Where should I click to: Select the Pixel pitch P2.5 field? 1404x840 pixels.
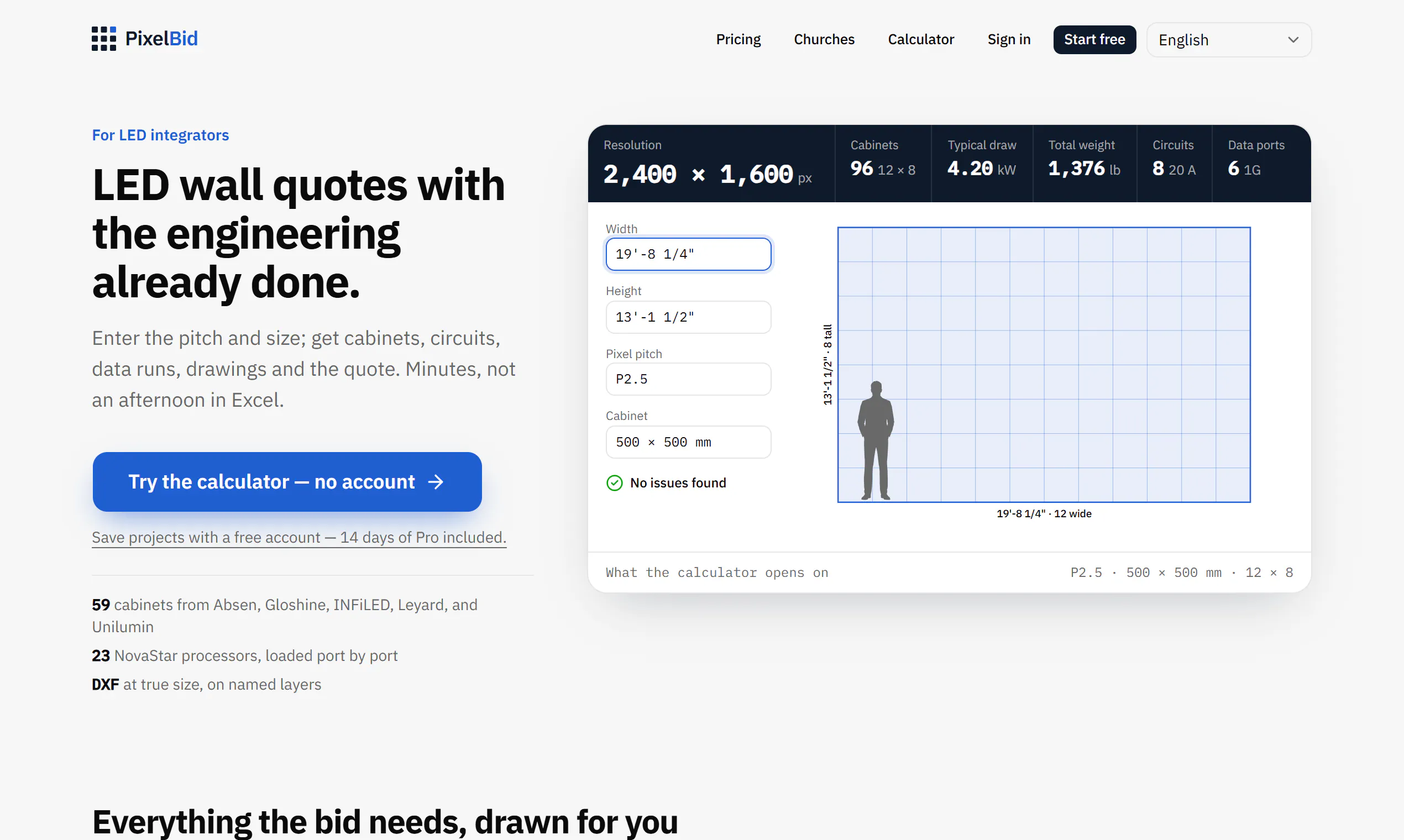(688, 379)
